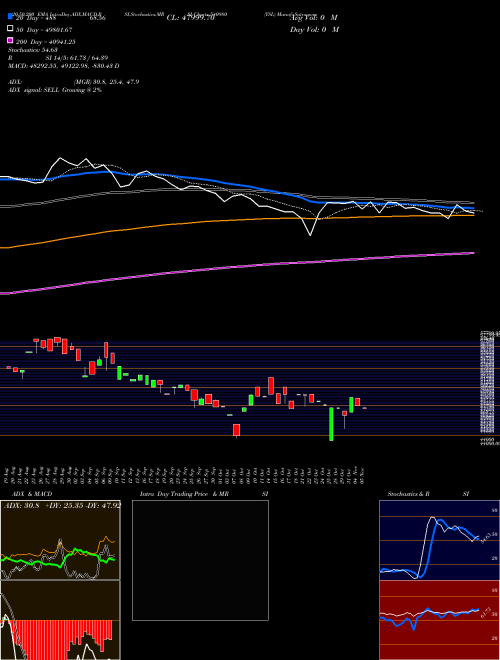Viewport: 500px width, 660px height.
Task: Click the thick blue 20 day average line
Action: (x=237, y=184)
